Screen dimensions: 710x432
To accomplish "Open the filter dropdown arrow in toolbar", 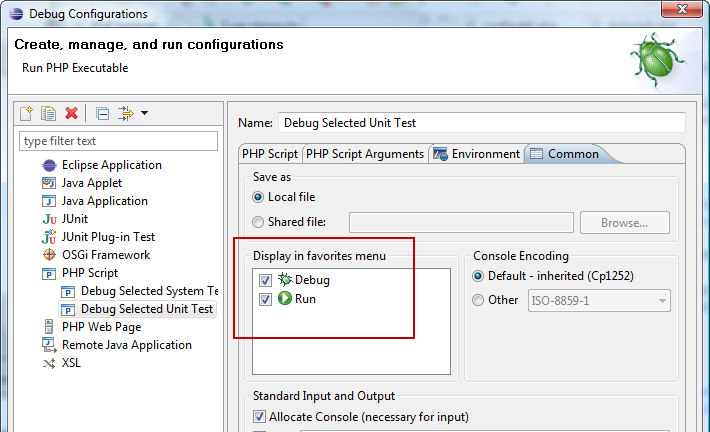I will tap(144, 113).
